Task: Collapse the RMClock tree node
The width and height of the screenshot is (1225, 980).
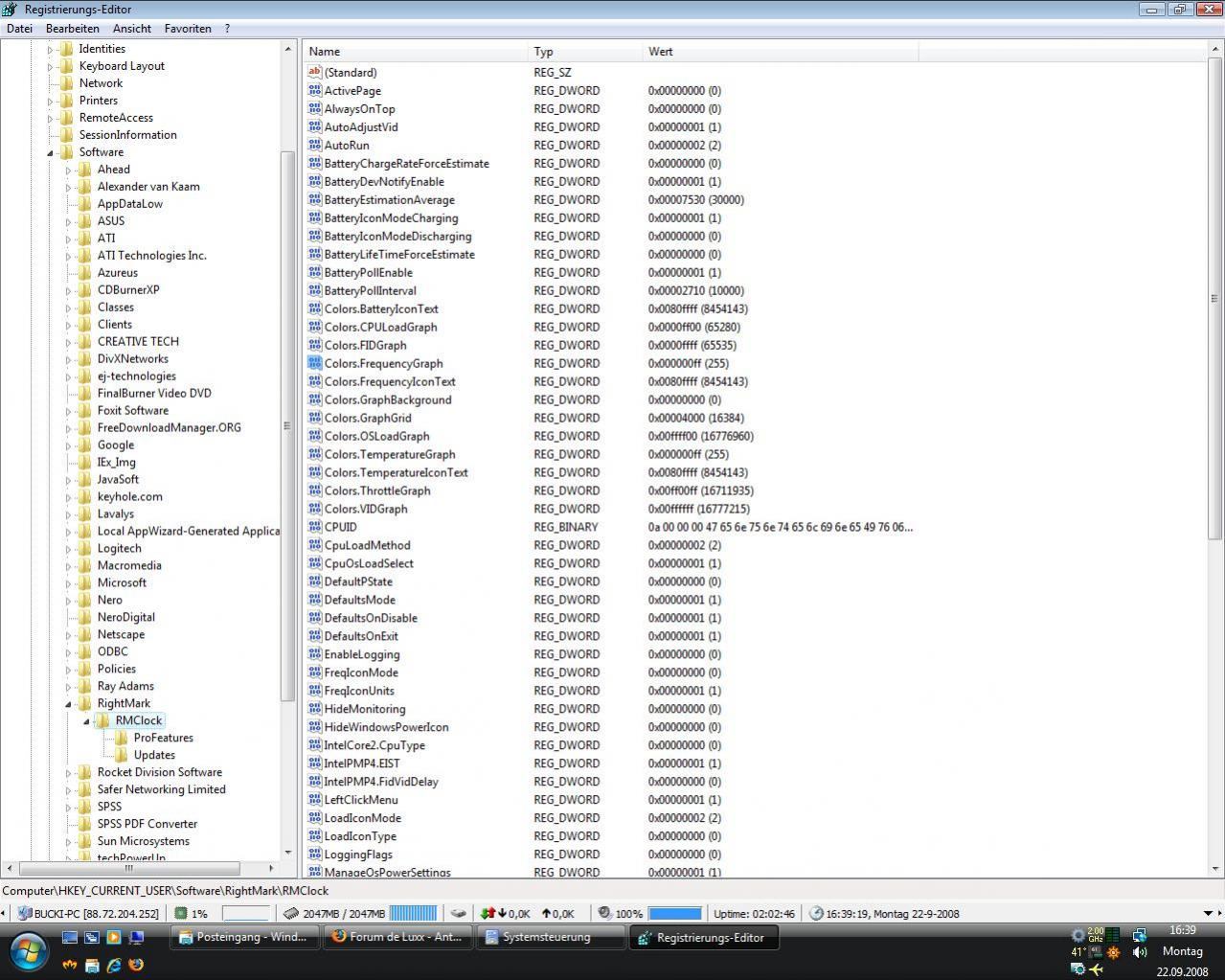Action: click(86, 721)
